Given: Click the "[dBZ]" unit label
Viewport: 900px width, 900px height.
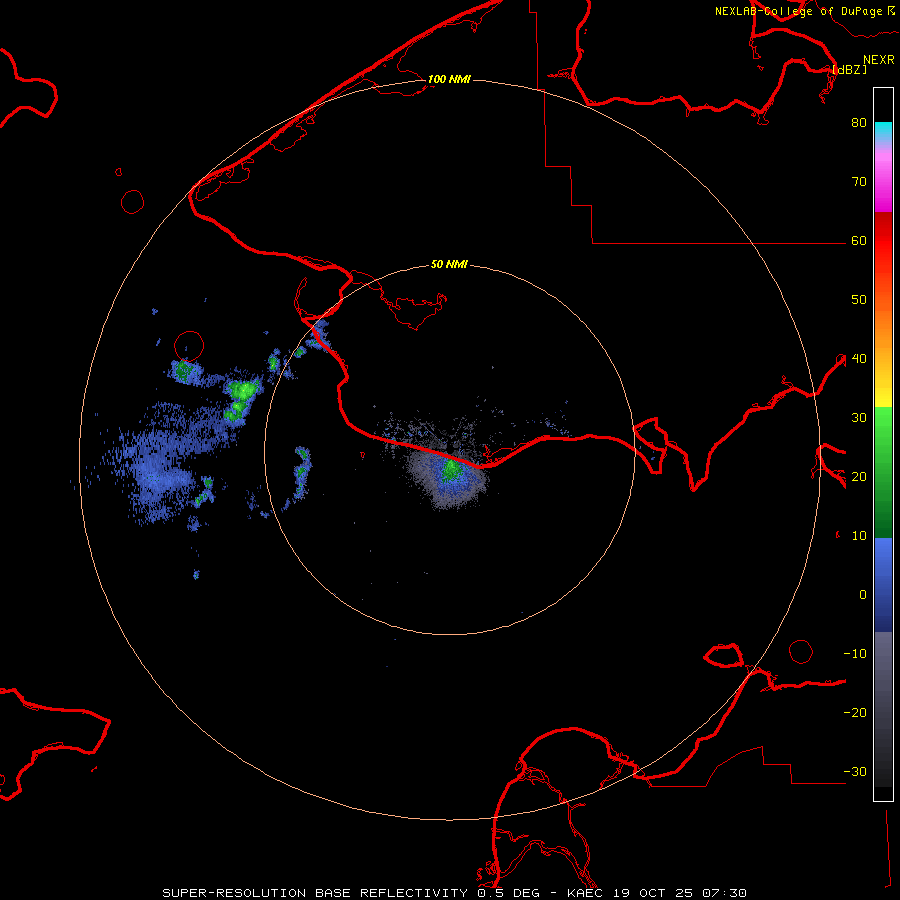Looking at the screenshot, I should click(x=850, y=70).
